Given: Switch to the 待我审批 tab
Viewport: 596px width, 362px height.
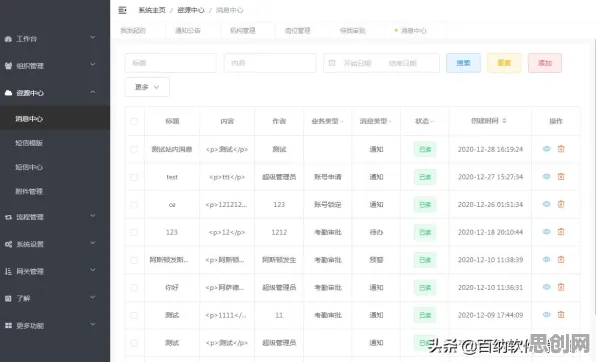Looking at the screenshot, I should tap(353, 31).
